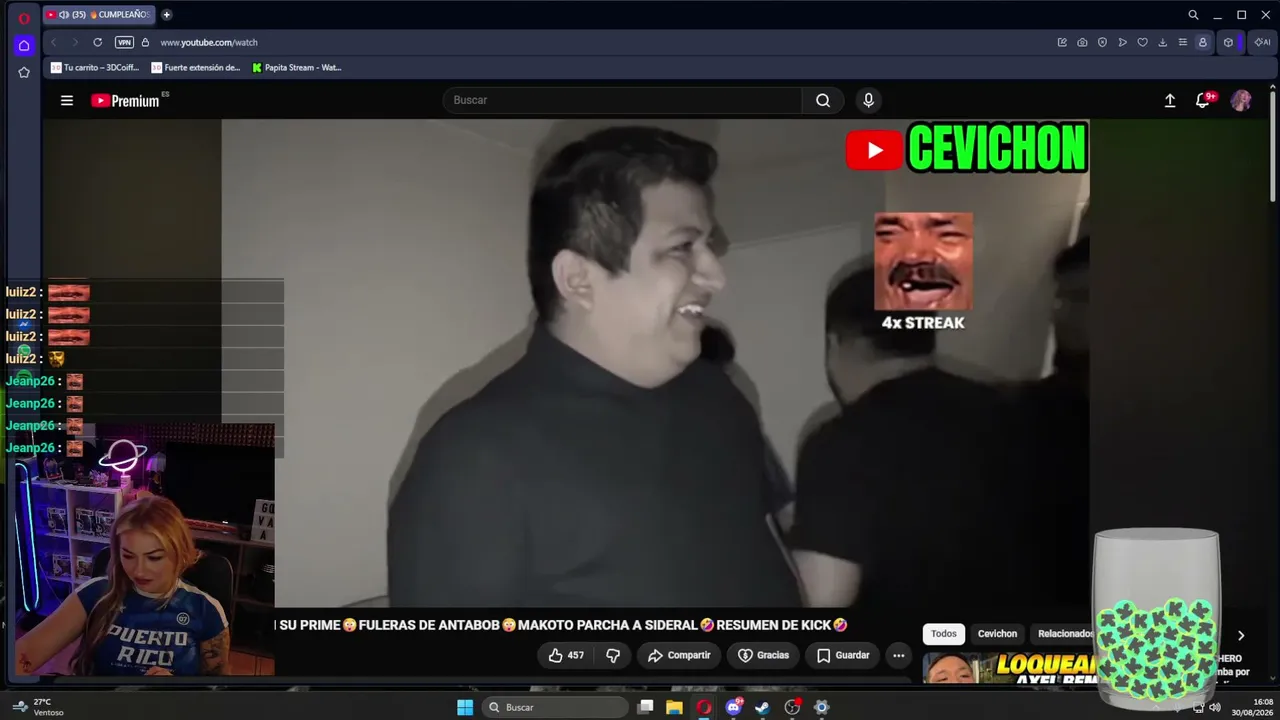Open Settings gear from the taskbar
This screenshot has height=720, width=1280.
tap(821, 707)
